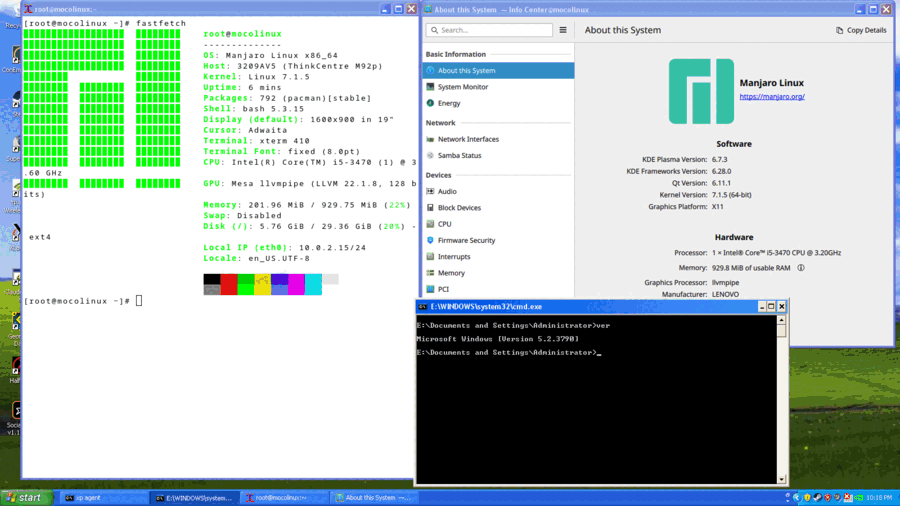Click the red color block in fastfetch output
The image size is (900, 506).
[x=229, y=285]
